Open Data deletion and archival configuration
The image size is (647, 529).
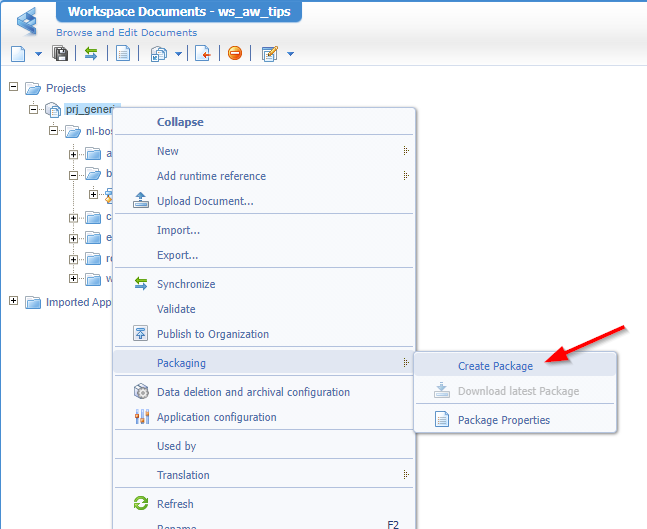click(253, 392)
